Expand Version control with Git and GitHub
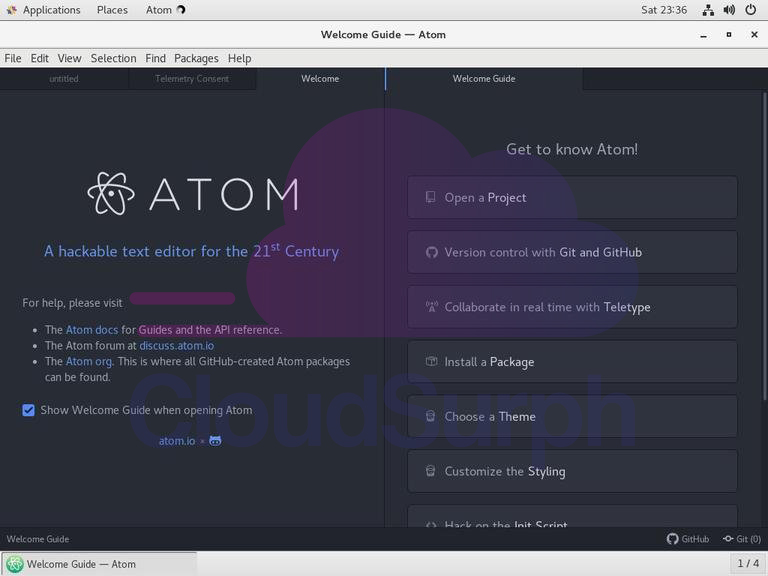The height and width of the screenshot is (576, 768). click(572, 252)
